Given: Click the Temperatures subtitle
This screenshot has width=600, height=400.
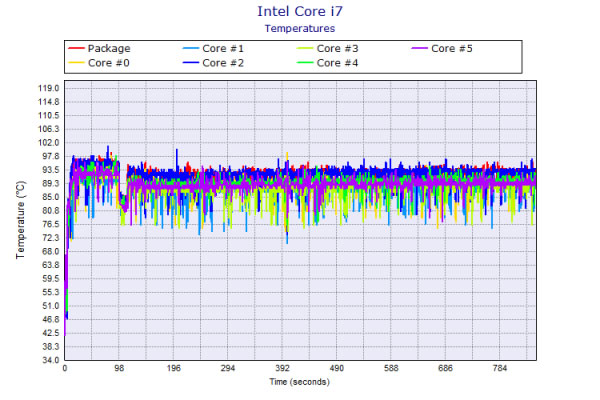Looking at the screenshot, I should click(300, 29).
